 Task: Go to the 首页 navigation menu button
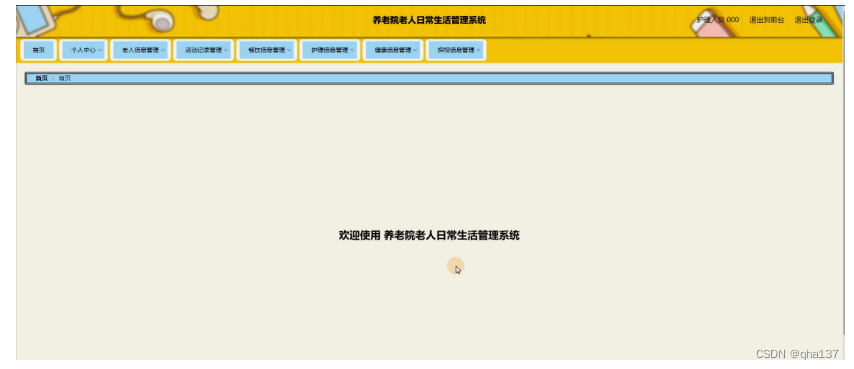38,50
